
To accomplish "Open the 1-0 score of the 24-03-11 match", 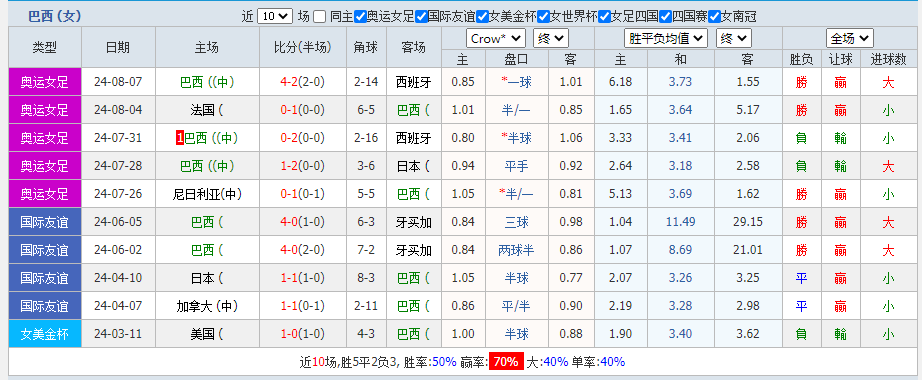I will tap(289, 334).
